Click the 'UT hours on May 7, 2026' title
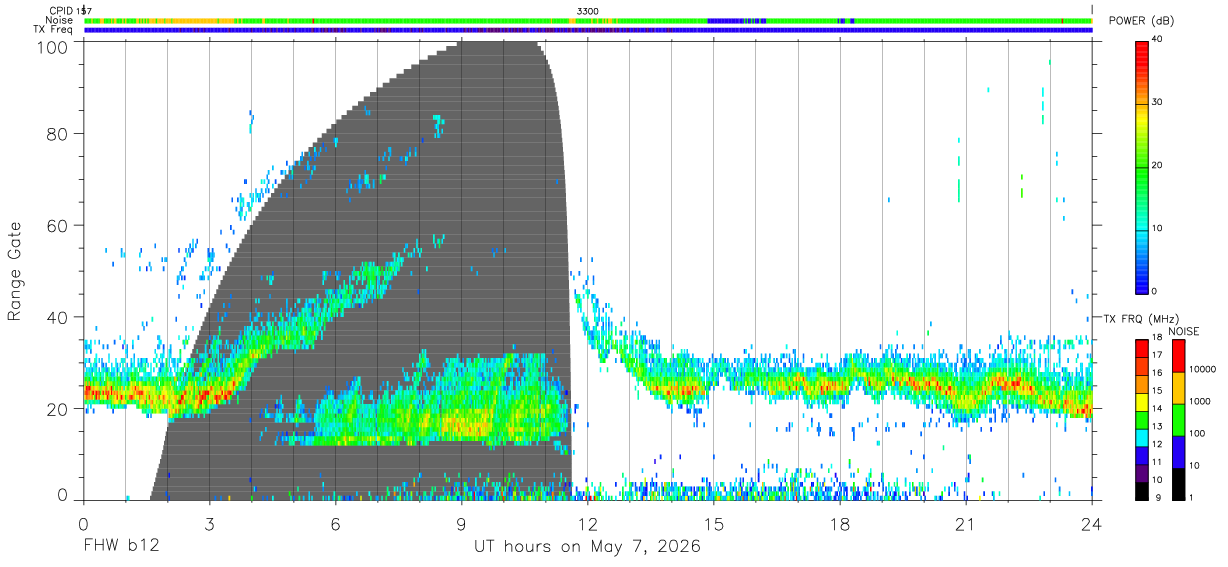The image size is (1228, 567). [588, 547]
